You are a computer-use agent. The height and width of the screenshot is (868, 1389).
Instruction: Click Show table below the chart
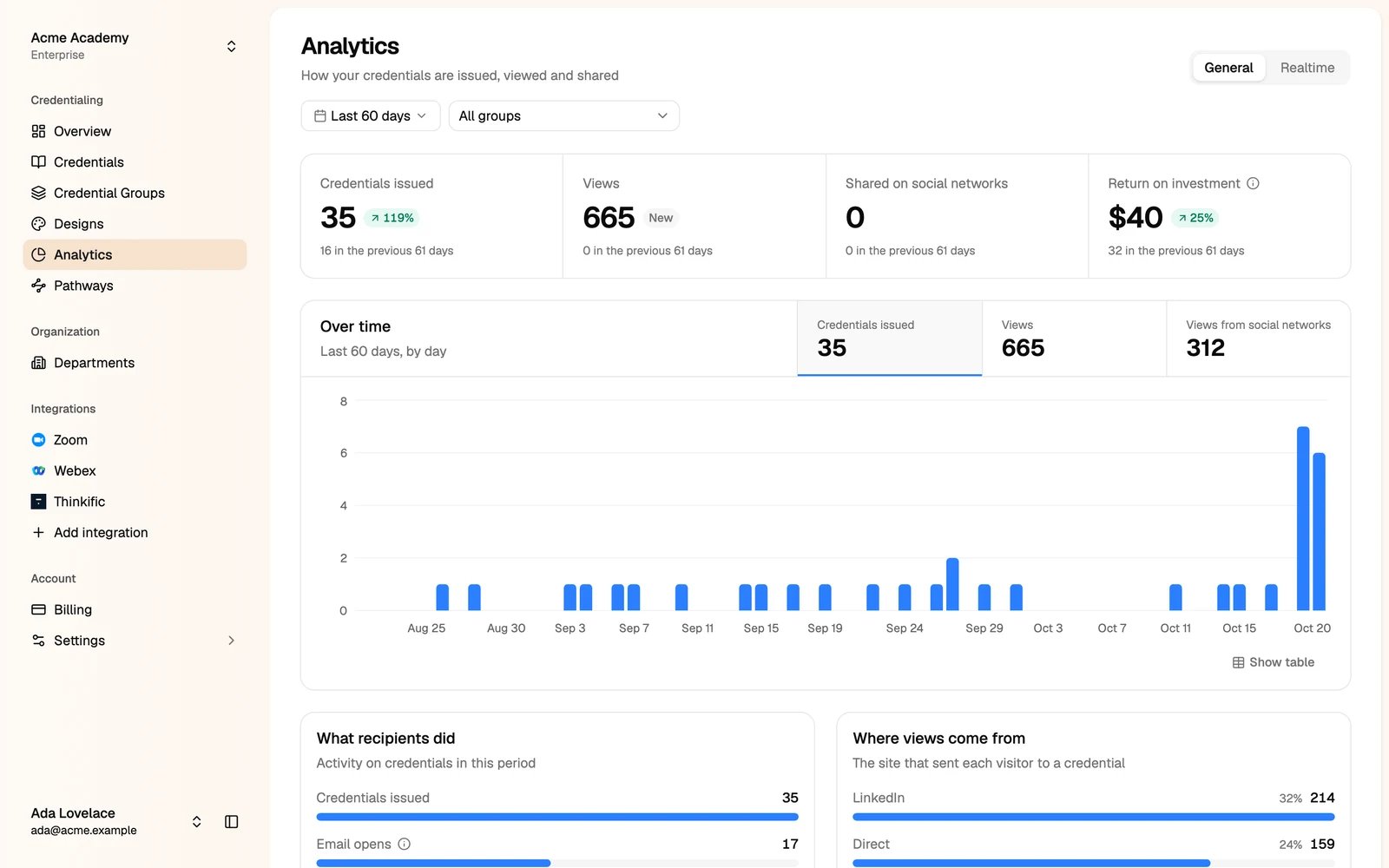pyautogui.click(x=1274, y=662)
